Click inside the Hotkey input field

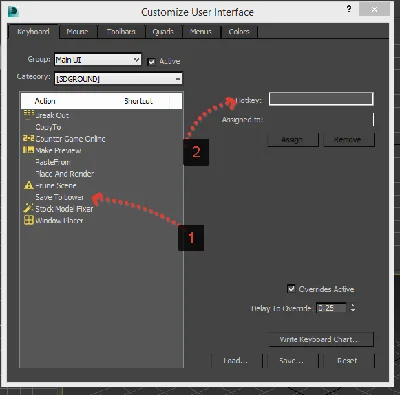pos(321,99)
